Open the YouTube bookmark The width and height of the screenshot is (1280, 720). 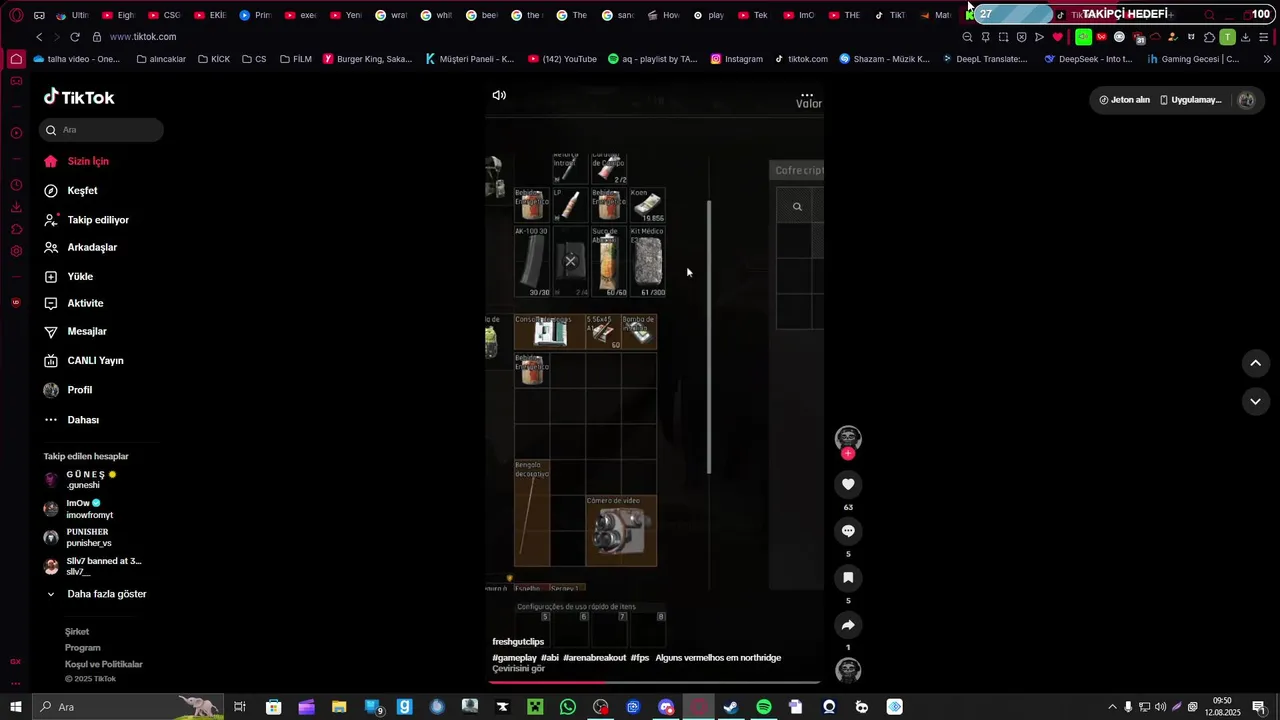(562, 59)
